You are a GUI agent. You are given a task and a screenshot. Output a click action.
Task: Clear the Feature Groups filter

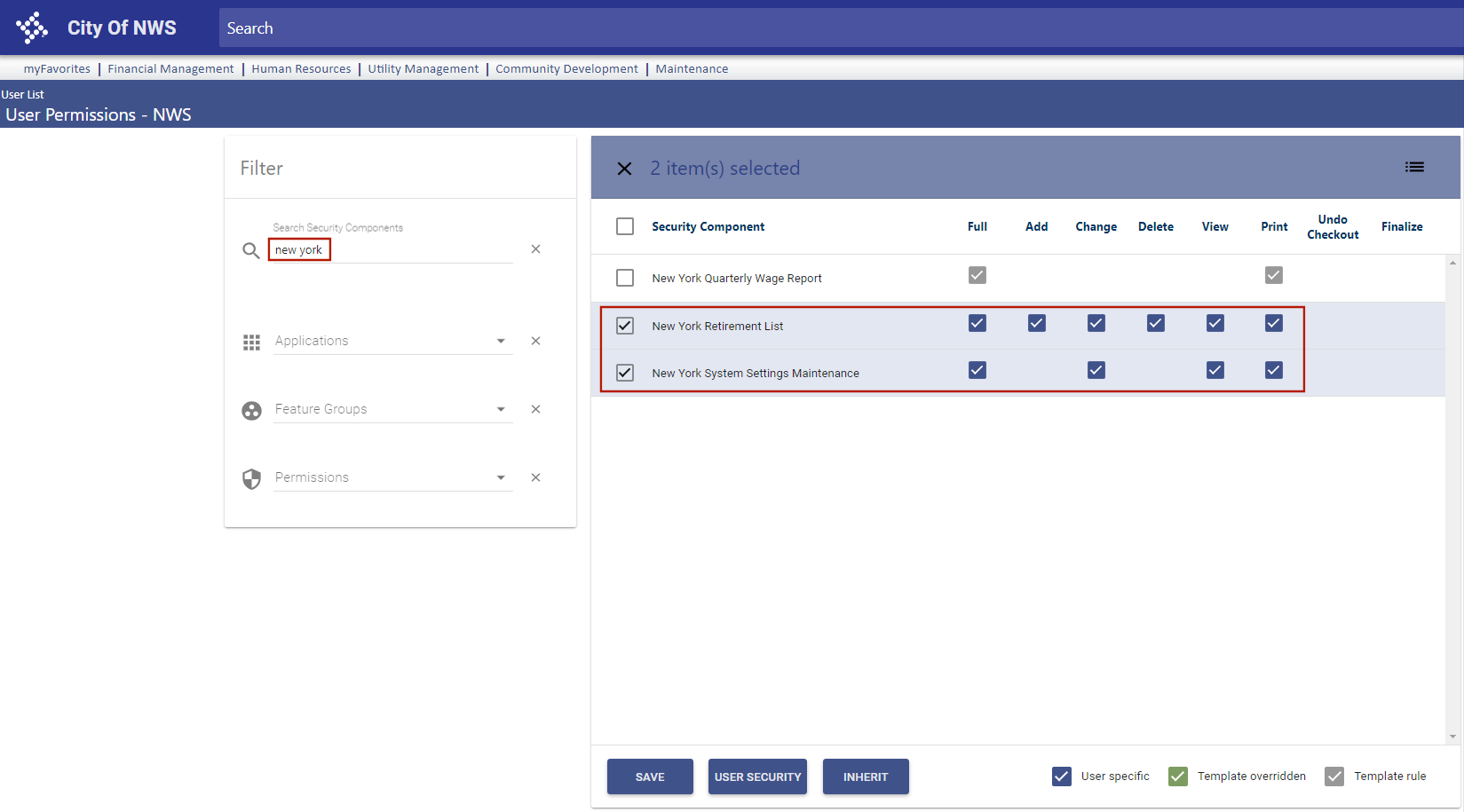535,409
